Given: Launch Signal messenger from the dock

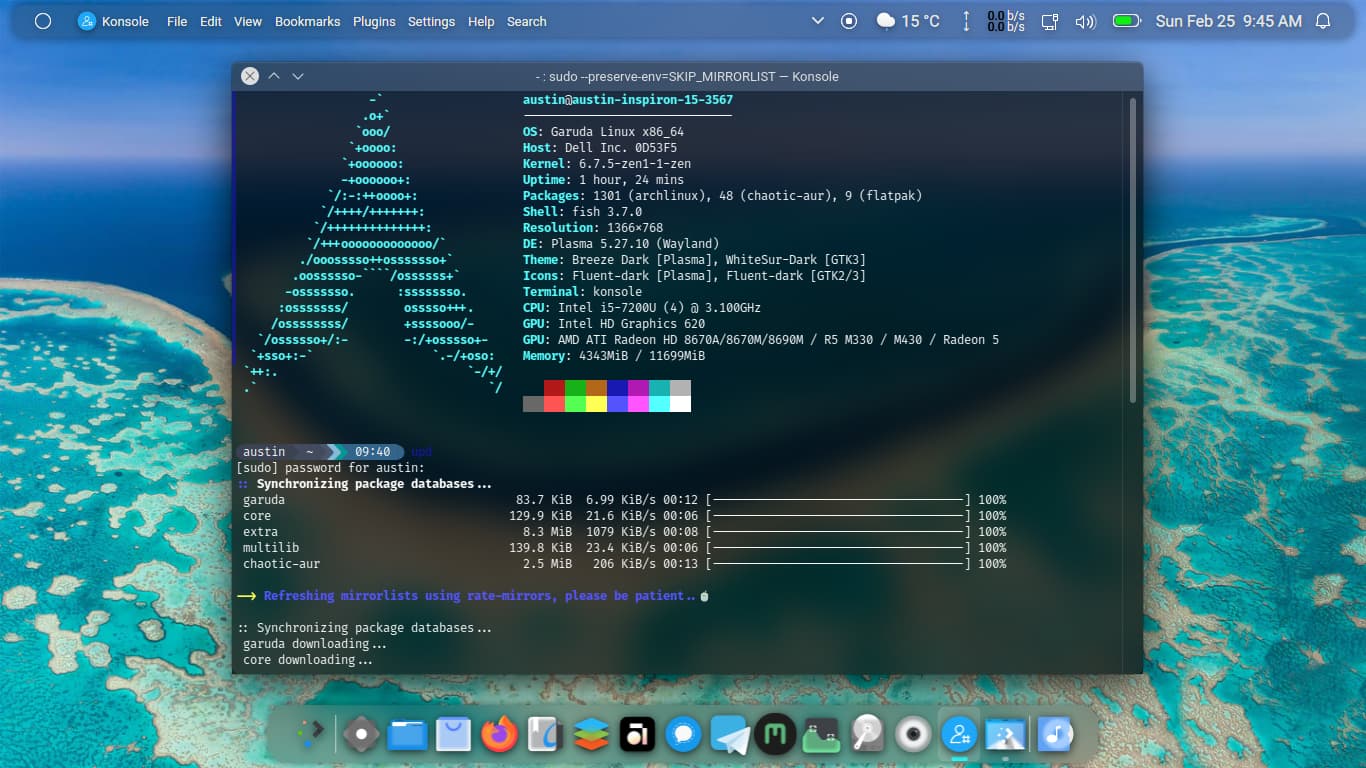Looking at the screenshot, I should (684, 735).
